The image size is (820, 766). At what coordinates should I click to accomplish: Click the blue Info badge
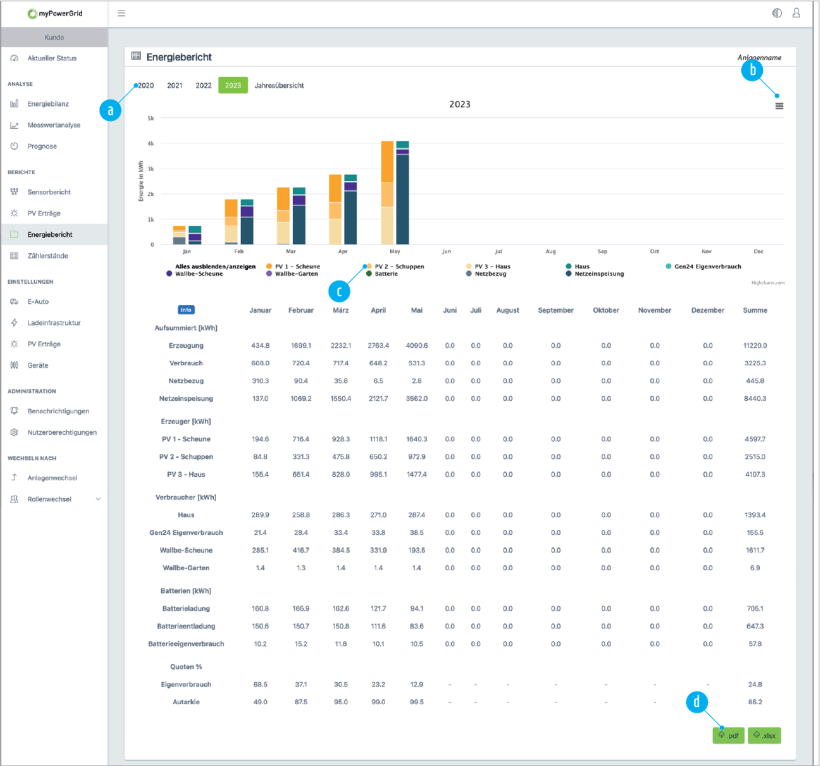point(186,310)
